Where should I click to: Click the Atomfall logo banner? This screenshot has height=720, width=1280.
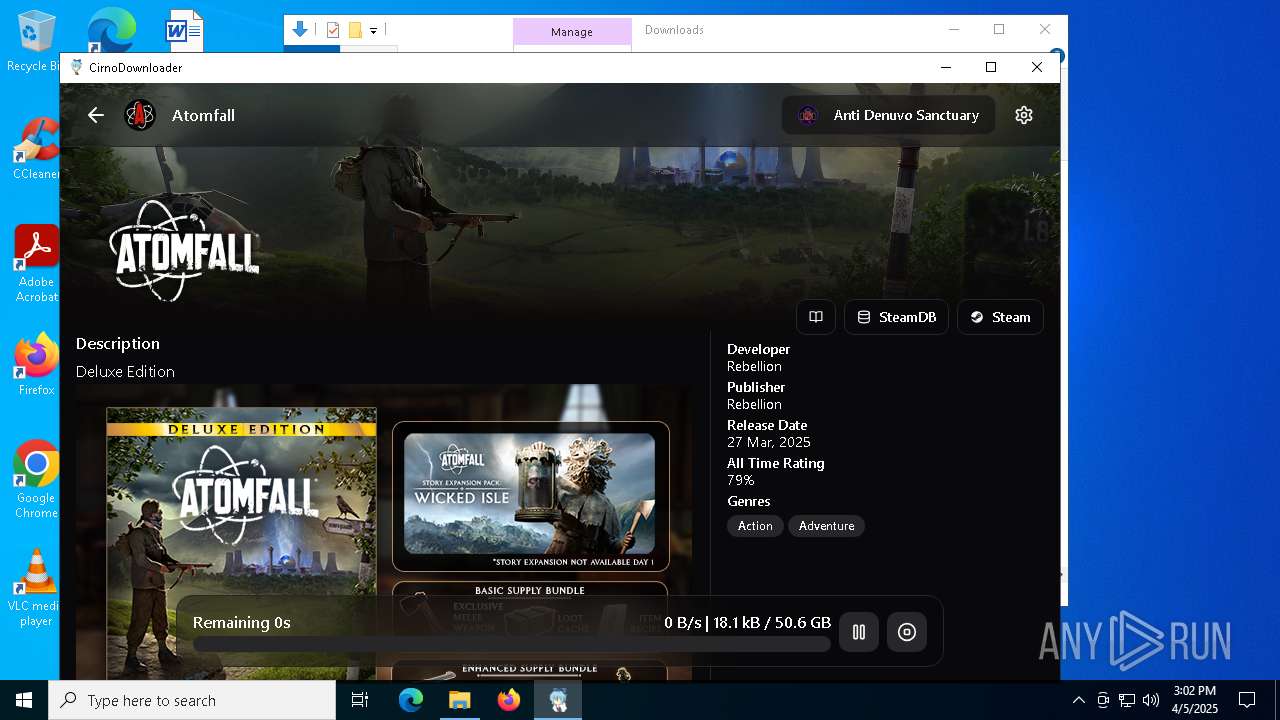click(x=185, y=250)
